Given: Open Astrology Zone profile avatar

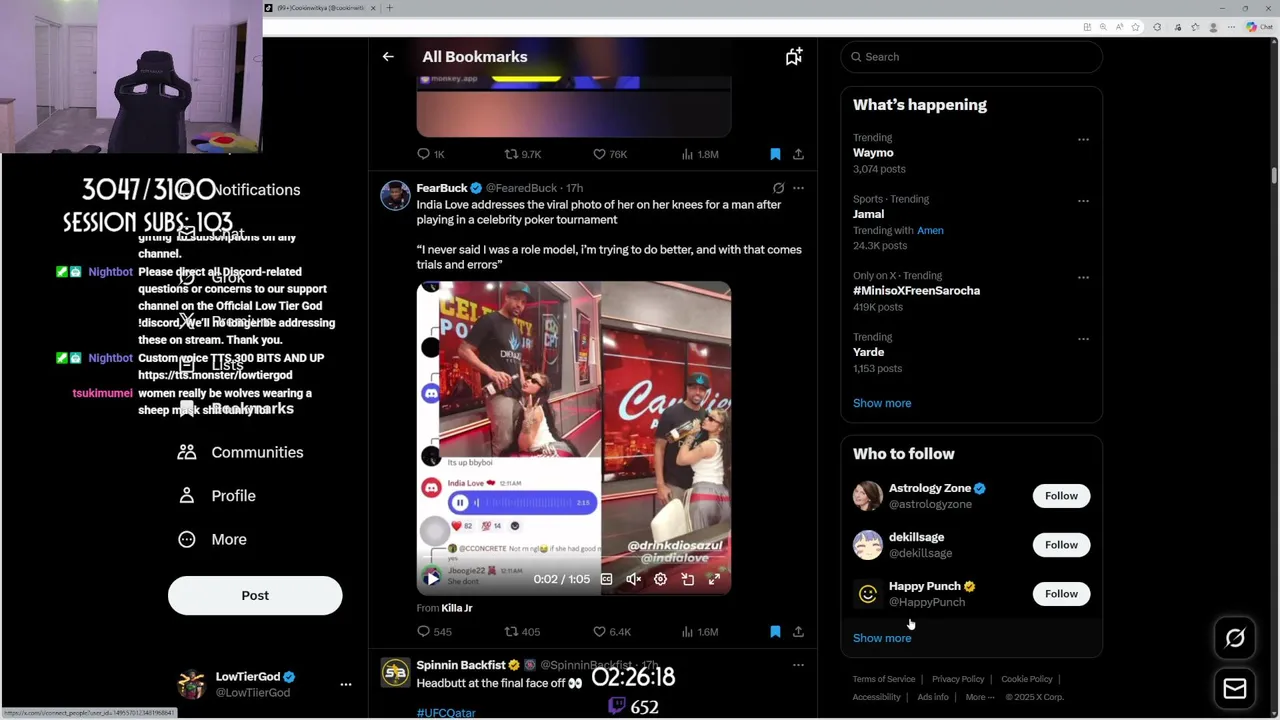Looking at the screenshot, I should [868, 496].
